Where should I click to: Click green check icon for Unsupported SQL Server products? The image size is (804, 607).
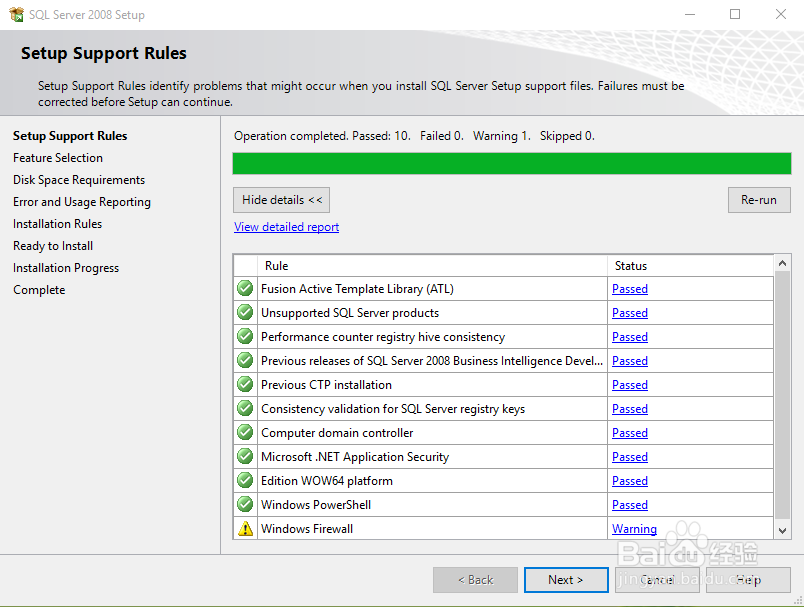click(245, 312)
